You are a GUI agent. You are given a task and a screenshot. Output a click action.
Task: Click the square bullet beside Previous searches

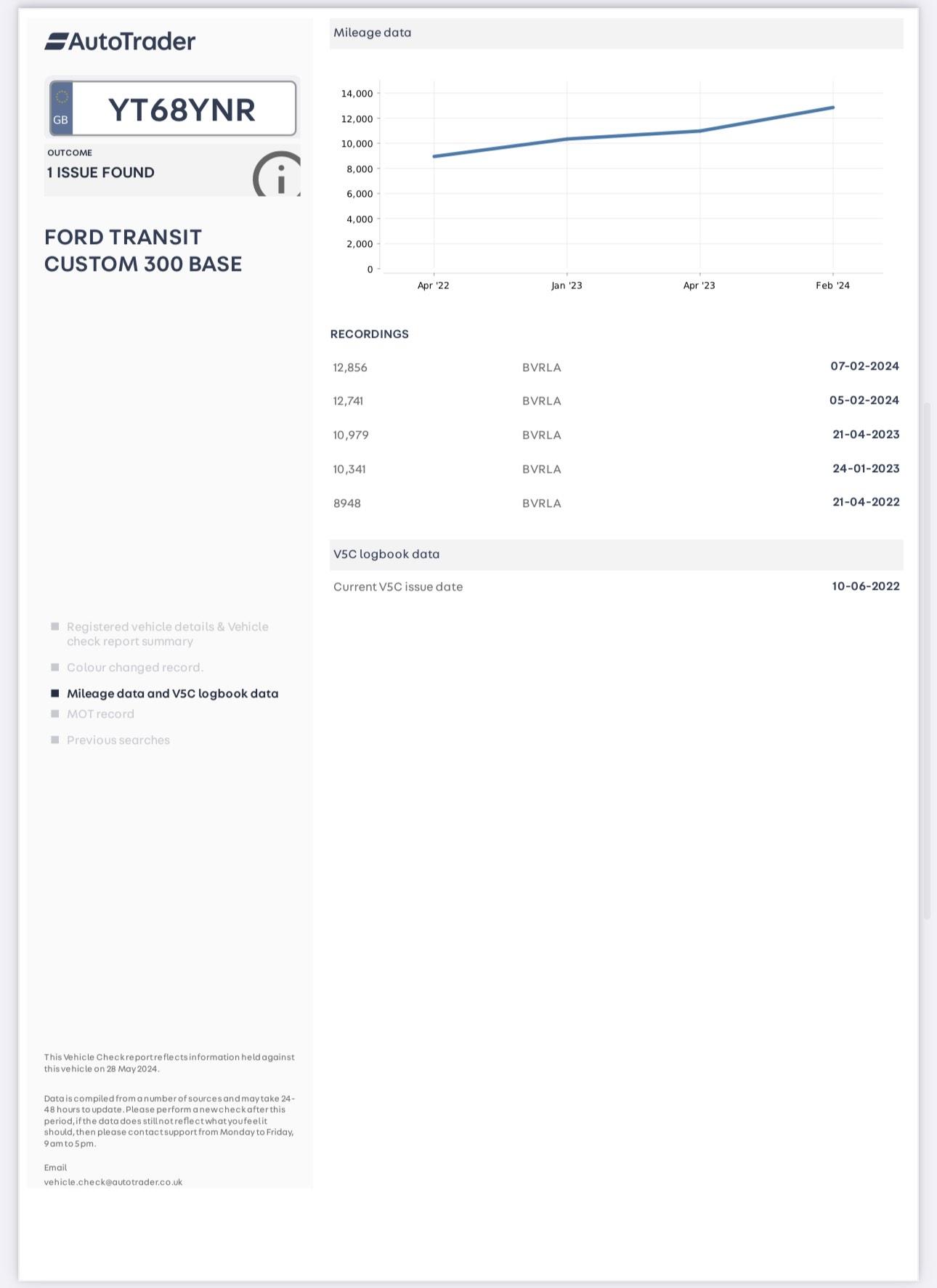click(54, 740)
